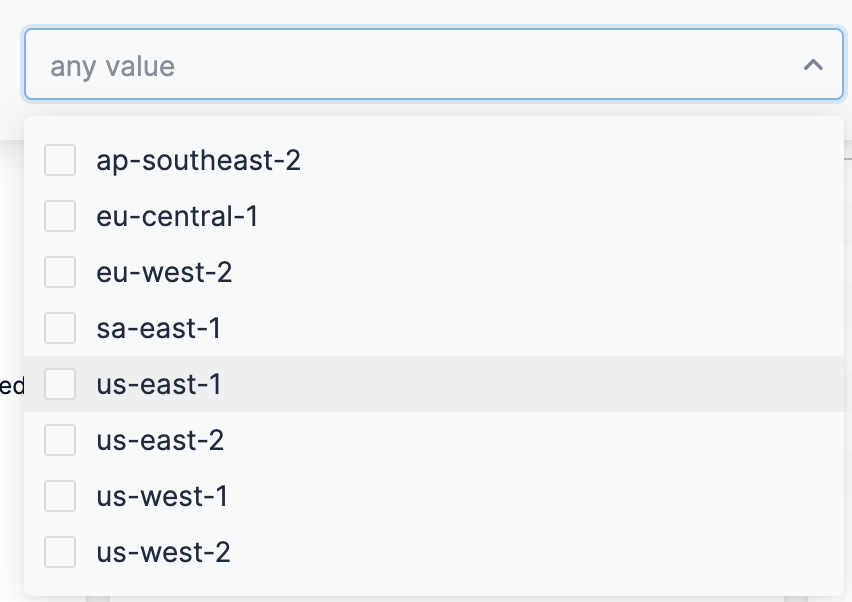The image size is (852, 602).
Task: Click empty space inside the combo box field
Action: (x=480, y=65)
